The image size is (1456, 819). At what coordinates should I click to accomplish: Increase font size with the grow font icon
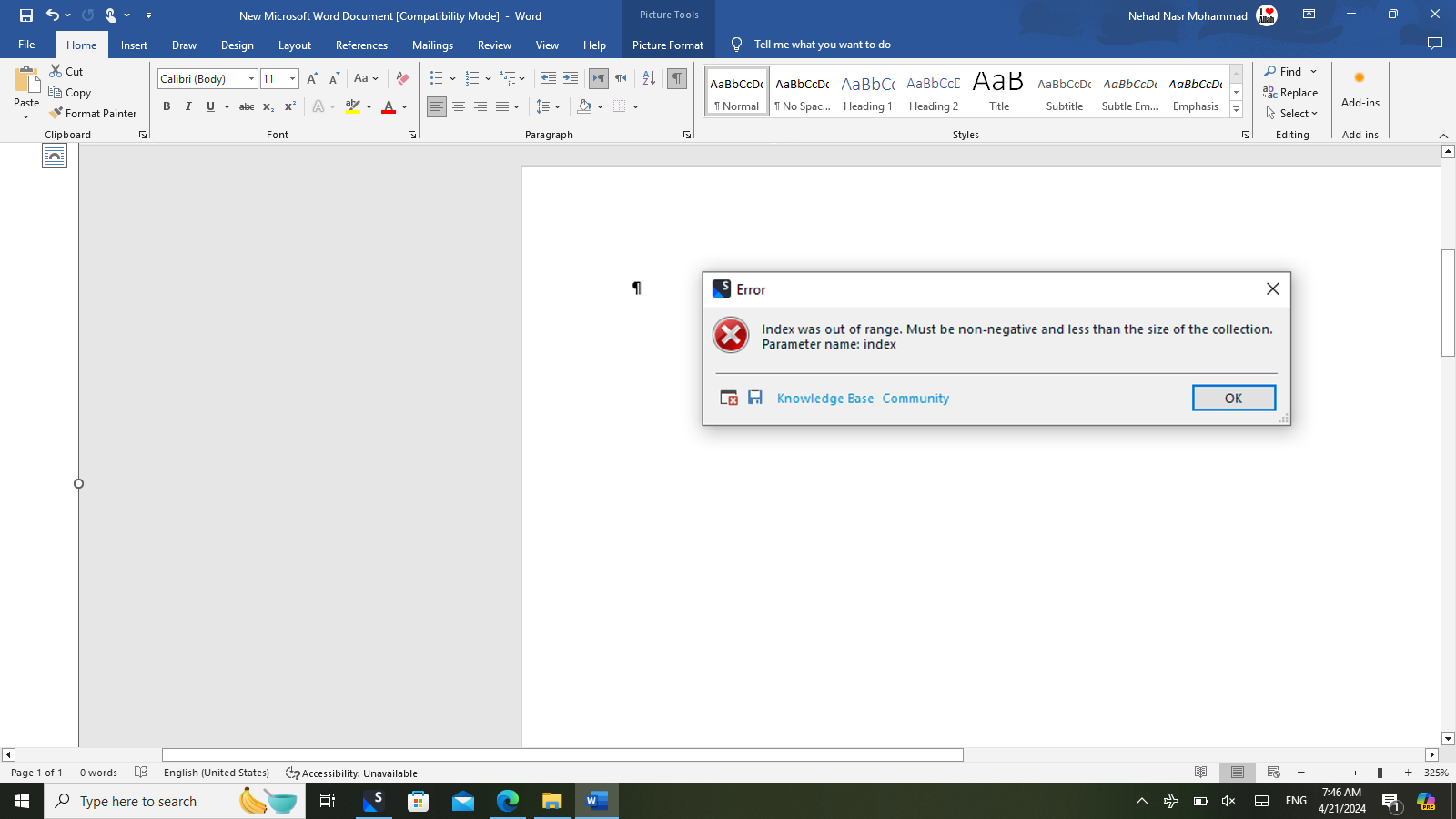tap(312, 79)
